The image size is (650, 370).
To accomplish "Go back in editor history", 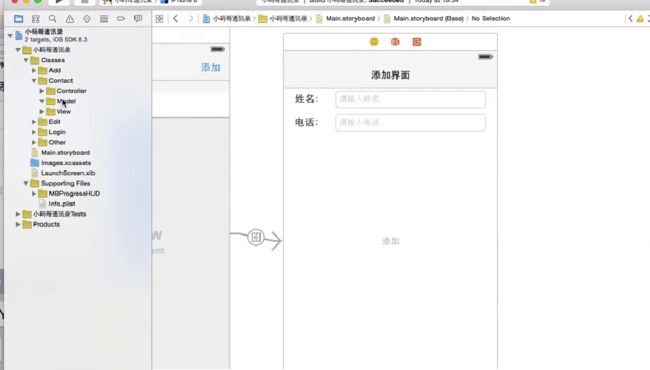I will tap(176, 19).
